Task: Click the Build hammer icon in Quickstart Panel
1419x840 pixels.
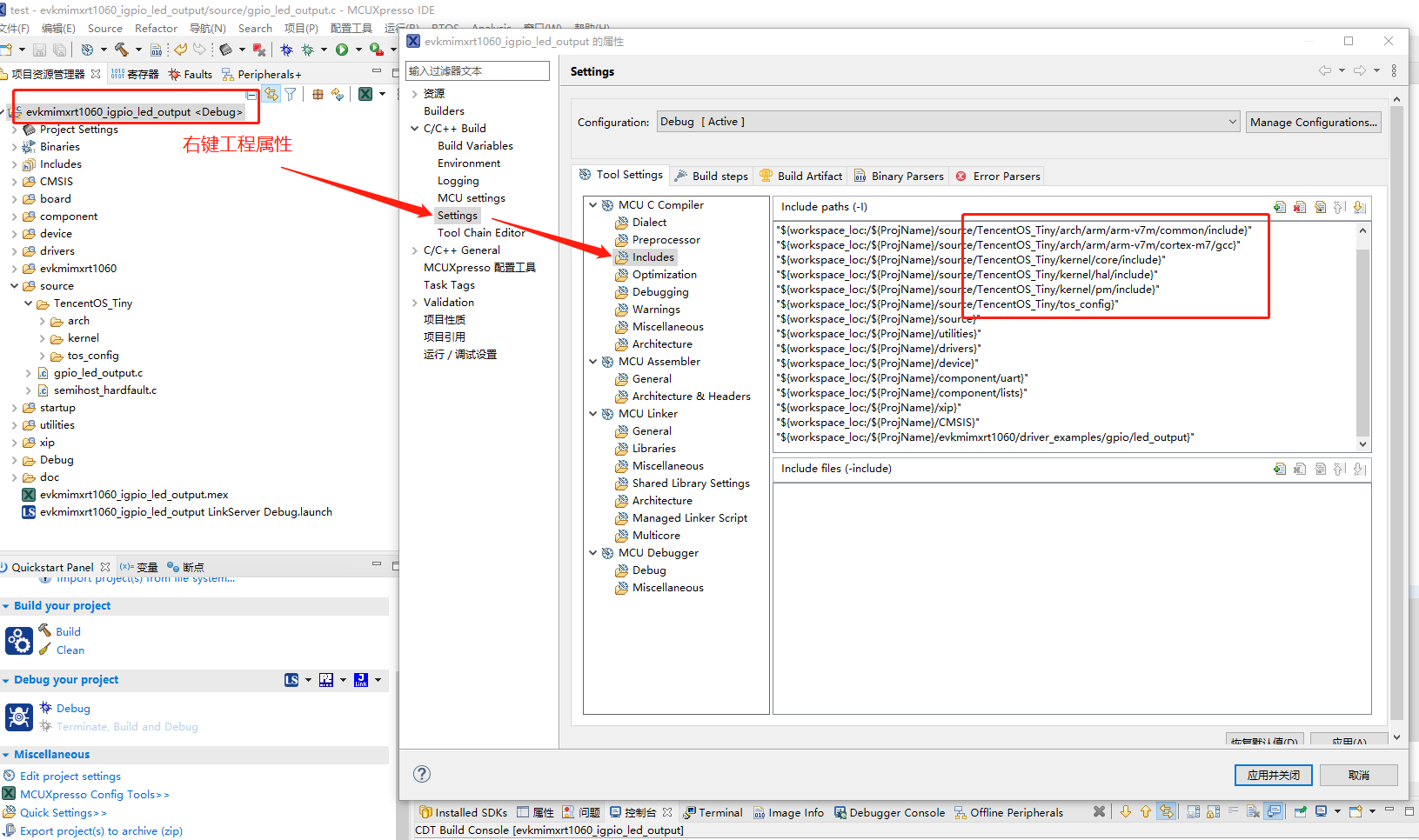Action: tap(44, 630)
